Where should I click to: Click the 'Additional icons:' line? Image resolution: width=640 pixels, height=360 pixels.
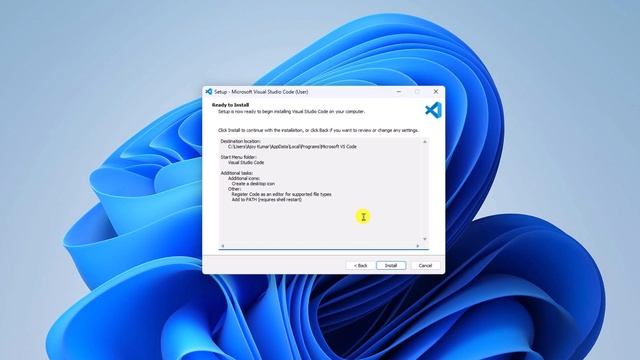[x=244, y=178]
